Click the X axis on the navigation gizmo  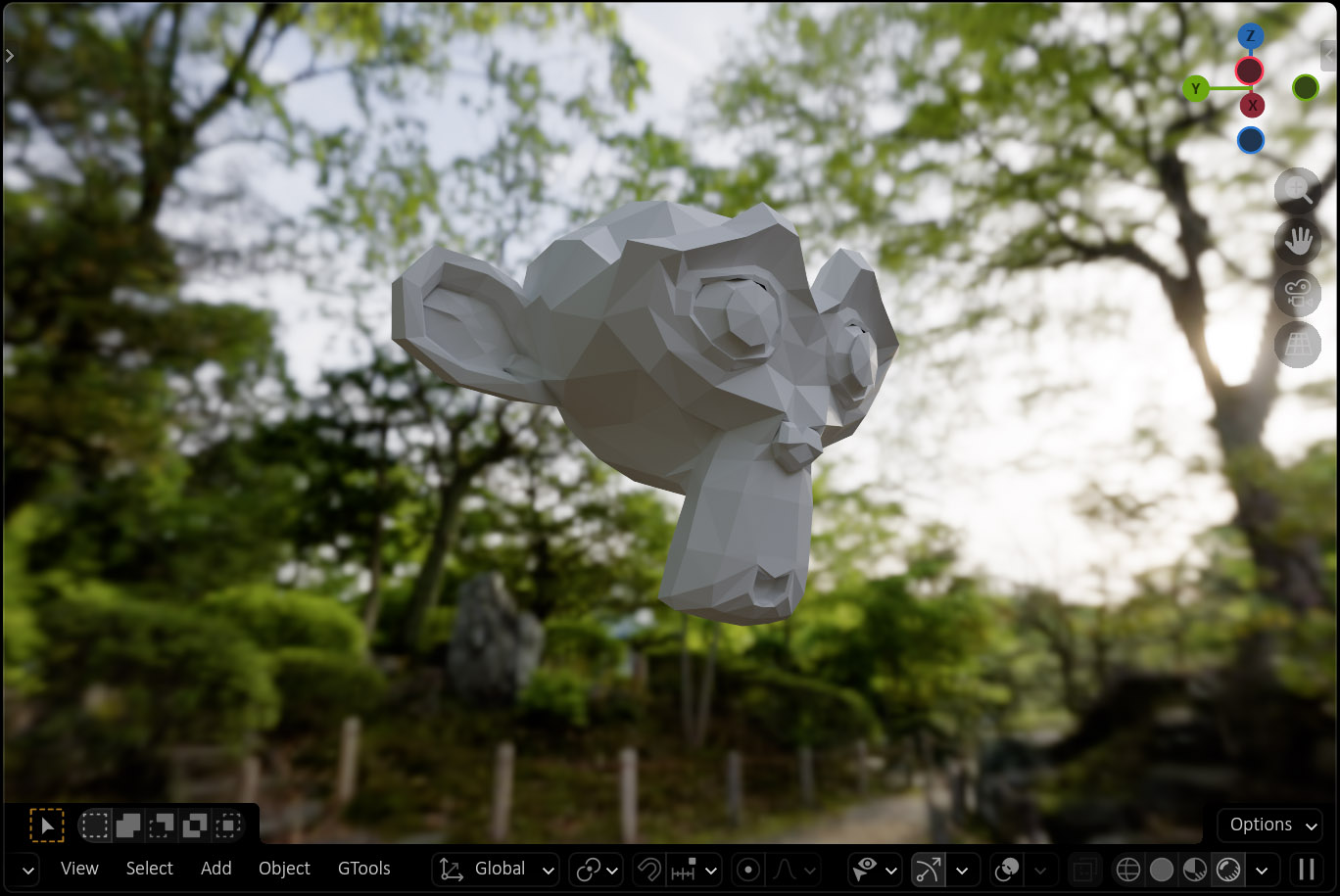tap(1252, 105)
